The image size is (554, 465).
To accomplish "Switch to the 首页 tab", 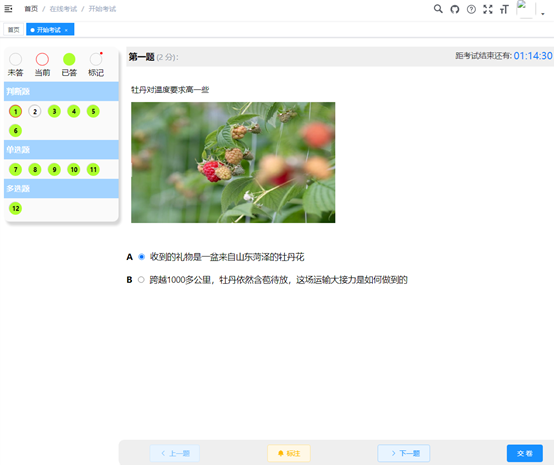I will (x=13, y=30).
